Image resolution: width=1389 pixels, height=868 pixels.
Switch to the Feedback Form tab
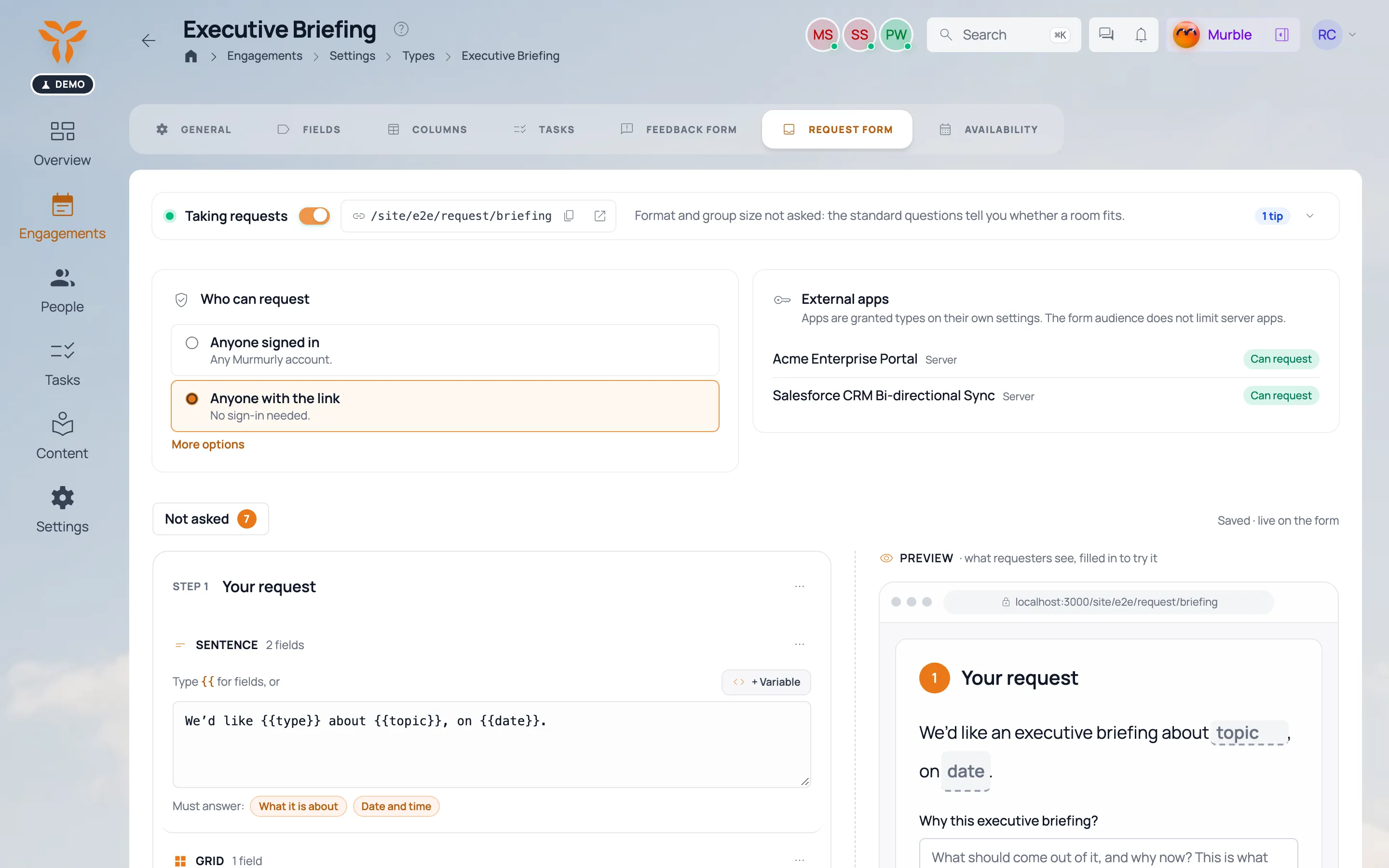(679, 129)
